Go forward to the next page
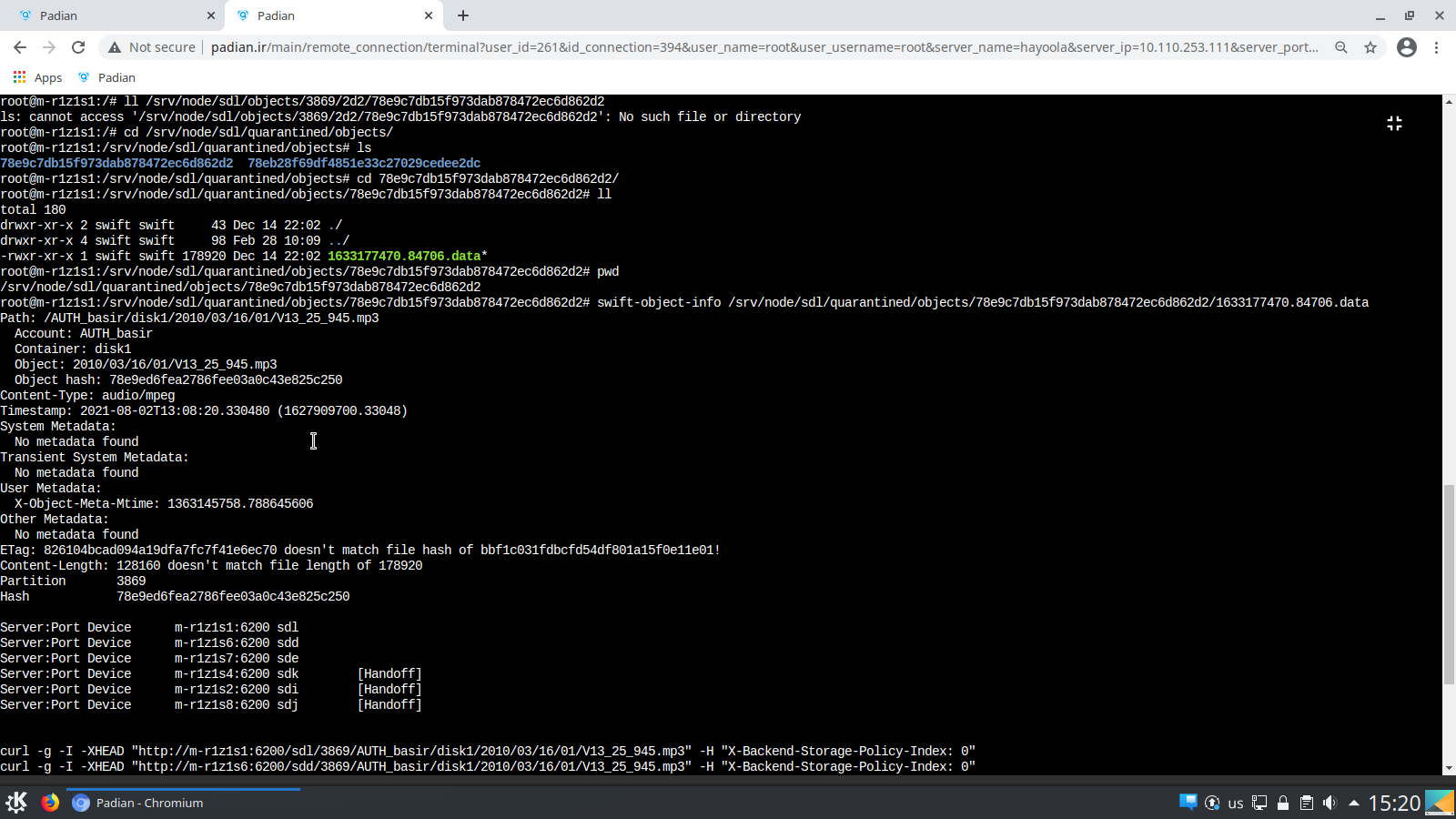The width and height of the screenshot is (1456, 819). (49, 47)
